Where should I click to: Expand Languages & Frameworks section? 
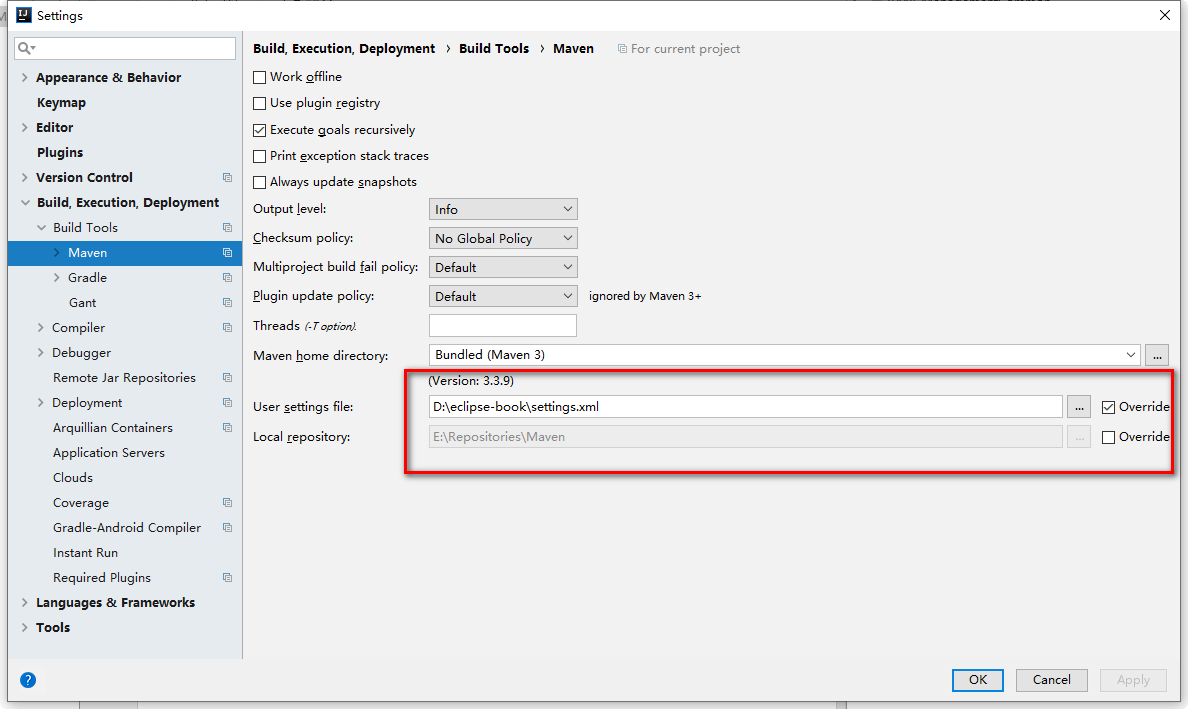click(24, 602)
